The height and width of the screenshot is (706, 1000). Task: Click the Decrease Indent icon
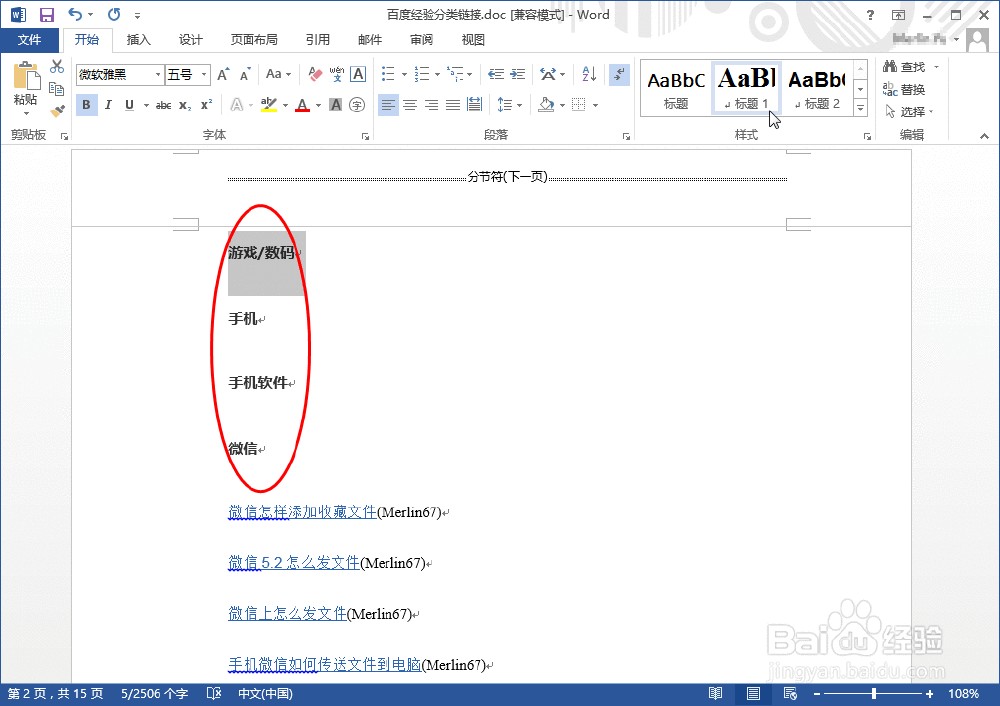tap(496, 74)
